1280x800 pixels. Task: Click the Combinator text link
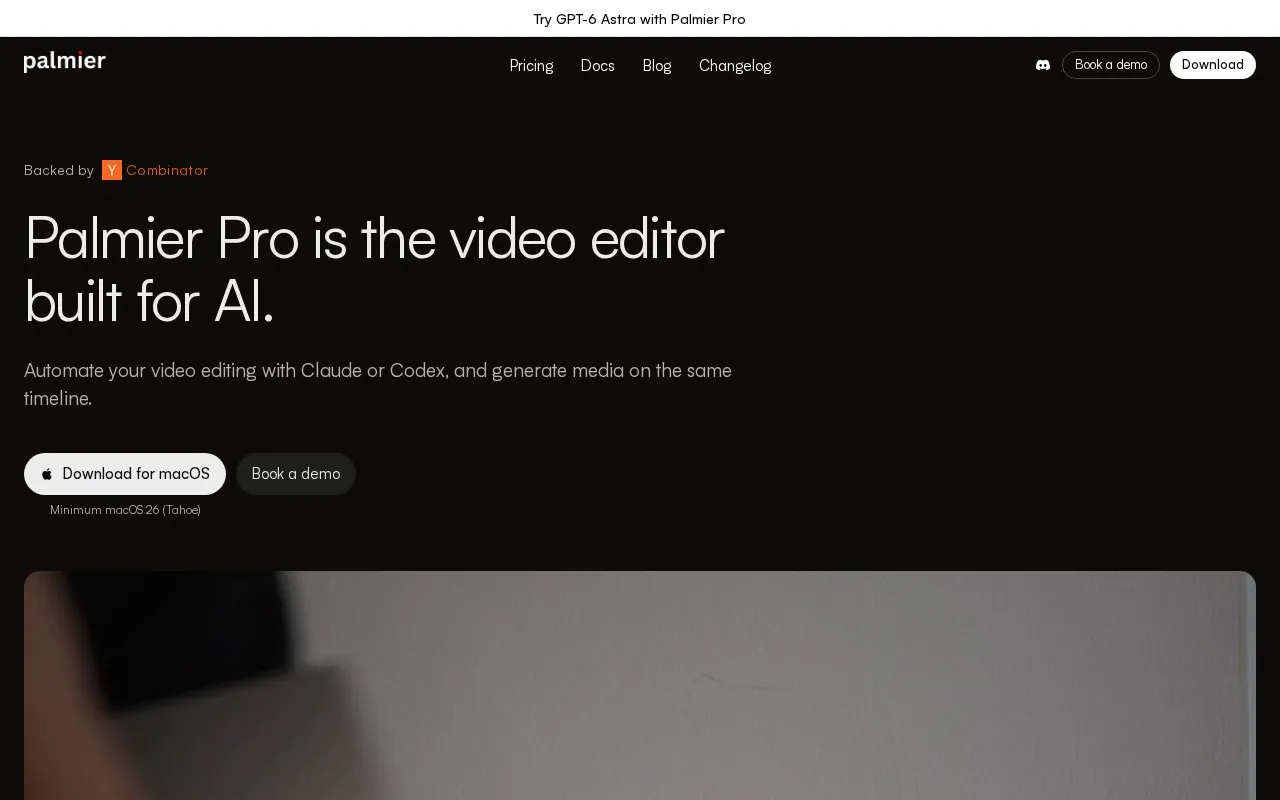pyautogui.click(x=167, y=170)
